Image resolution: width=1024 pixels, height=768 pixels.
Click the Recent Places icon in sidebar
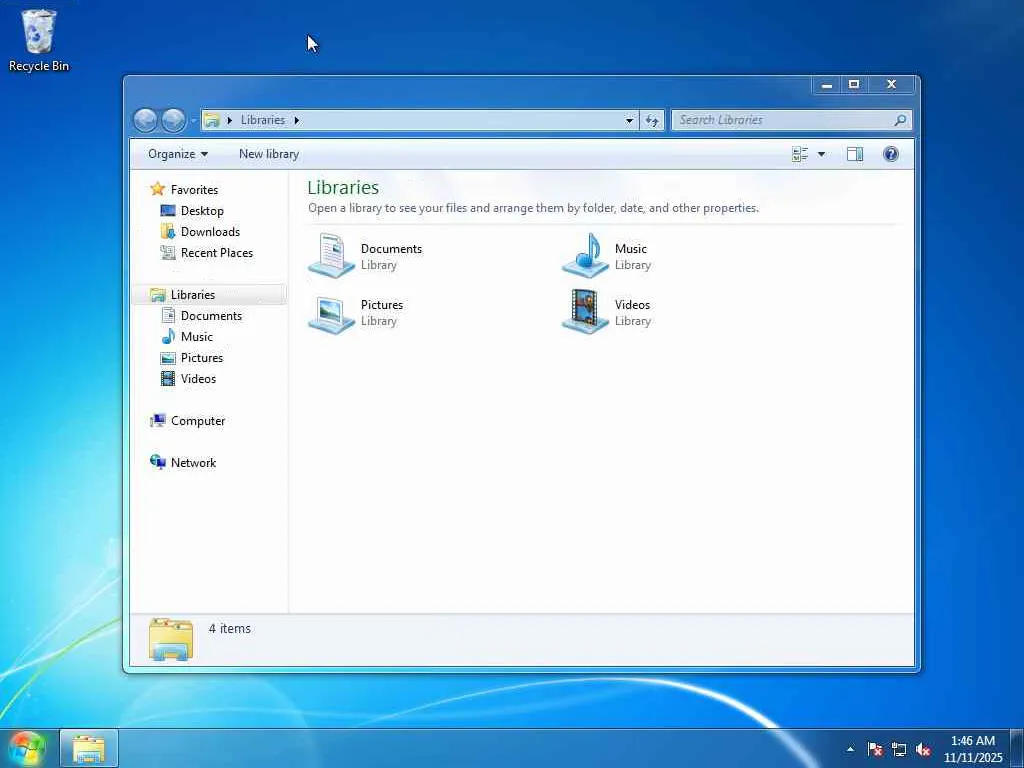point(168,253)
